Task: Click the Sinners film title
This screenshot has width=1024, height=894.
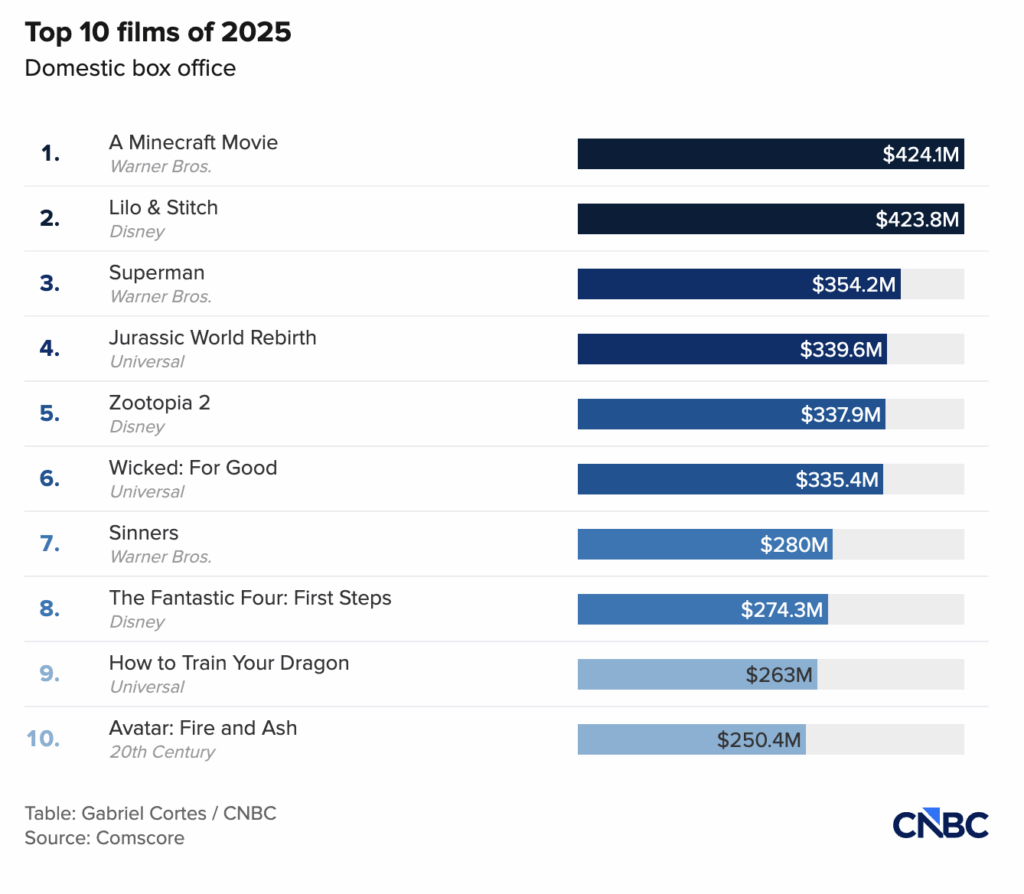Action: pos(143,533)
